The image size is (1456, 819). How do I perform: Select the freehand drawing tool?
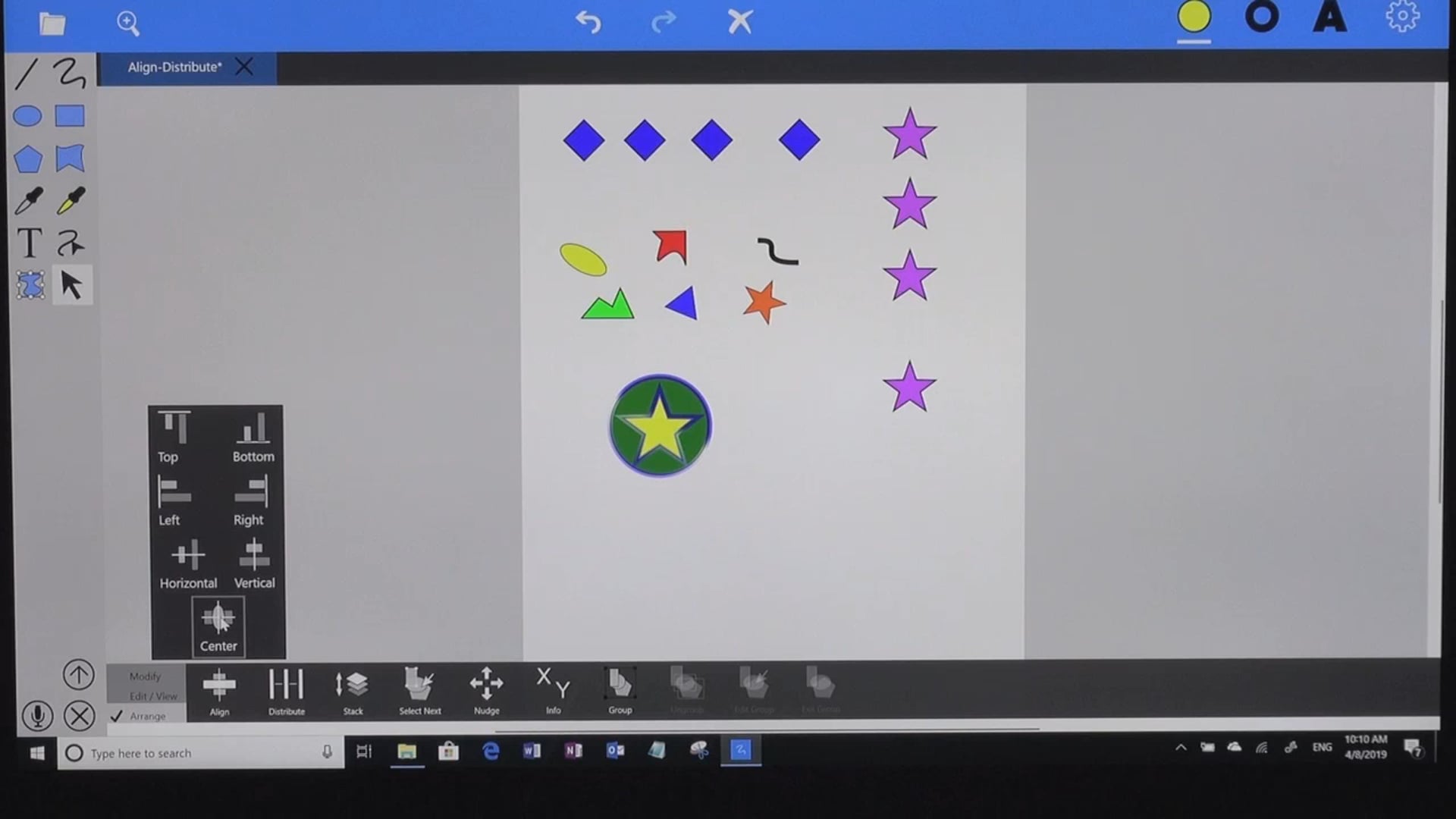(69, 73)
